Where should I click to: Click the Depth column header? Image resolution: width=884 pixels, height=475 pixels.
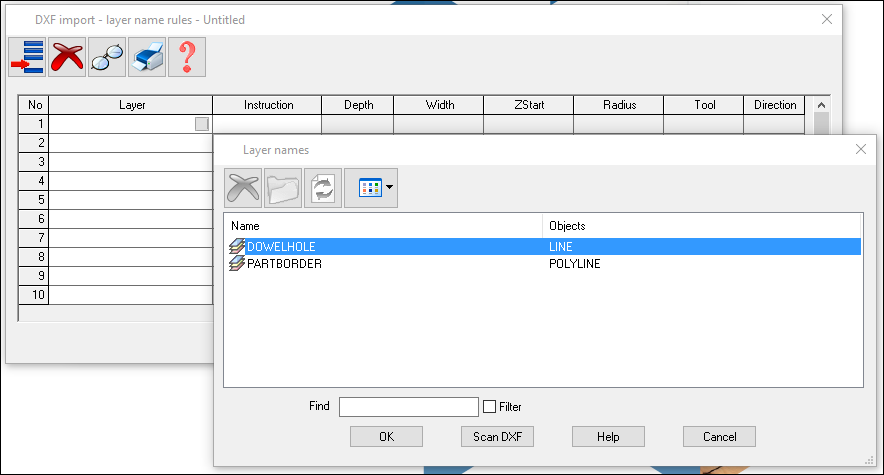point(358,105)
